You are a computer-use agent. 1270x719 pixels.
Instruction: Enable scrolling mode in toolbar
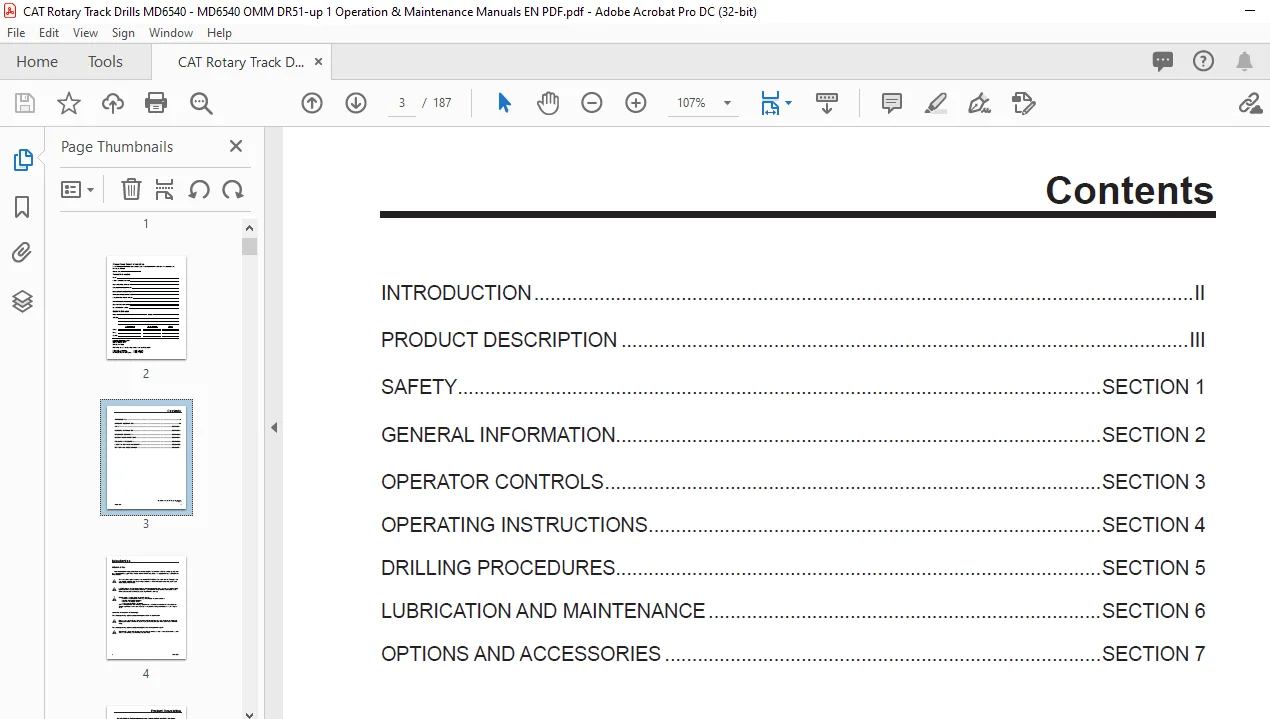(827, 103)
